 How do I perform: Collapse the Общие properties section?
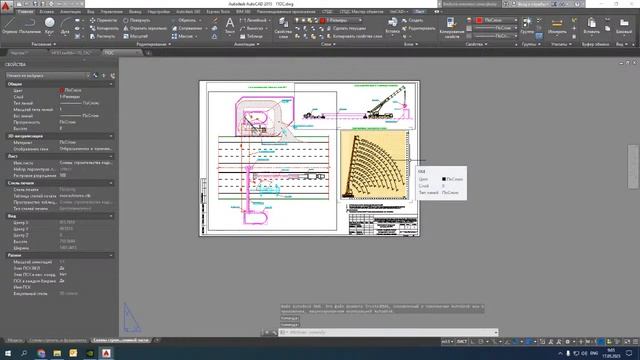coord(111,84)
